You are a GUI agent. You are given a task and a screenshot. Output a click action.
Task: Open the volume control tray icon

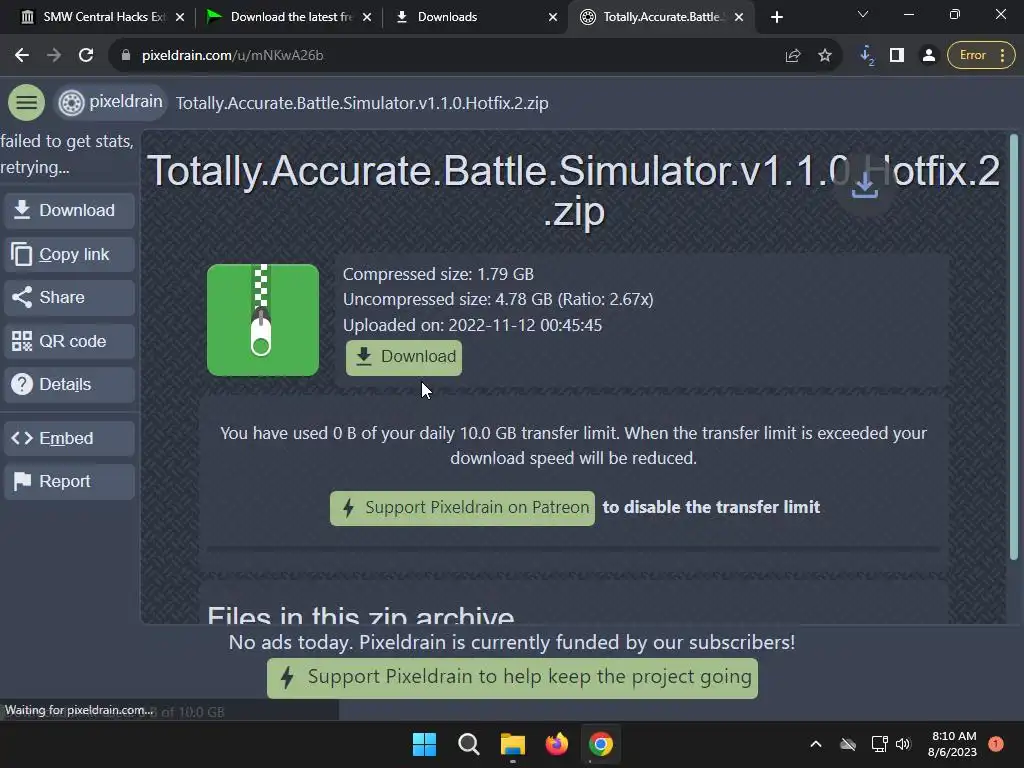pos(903,744)
